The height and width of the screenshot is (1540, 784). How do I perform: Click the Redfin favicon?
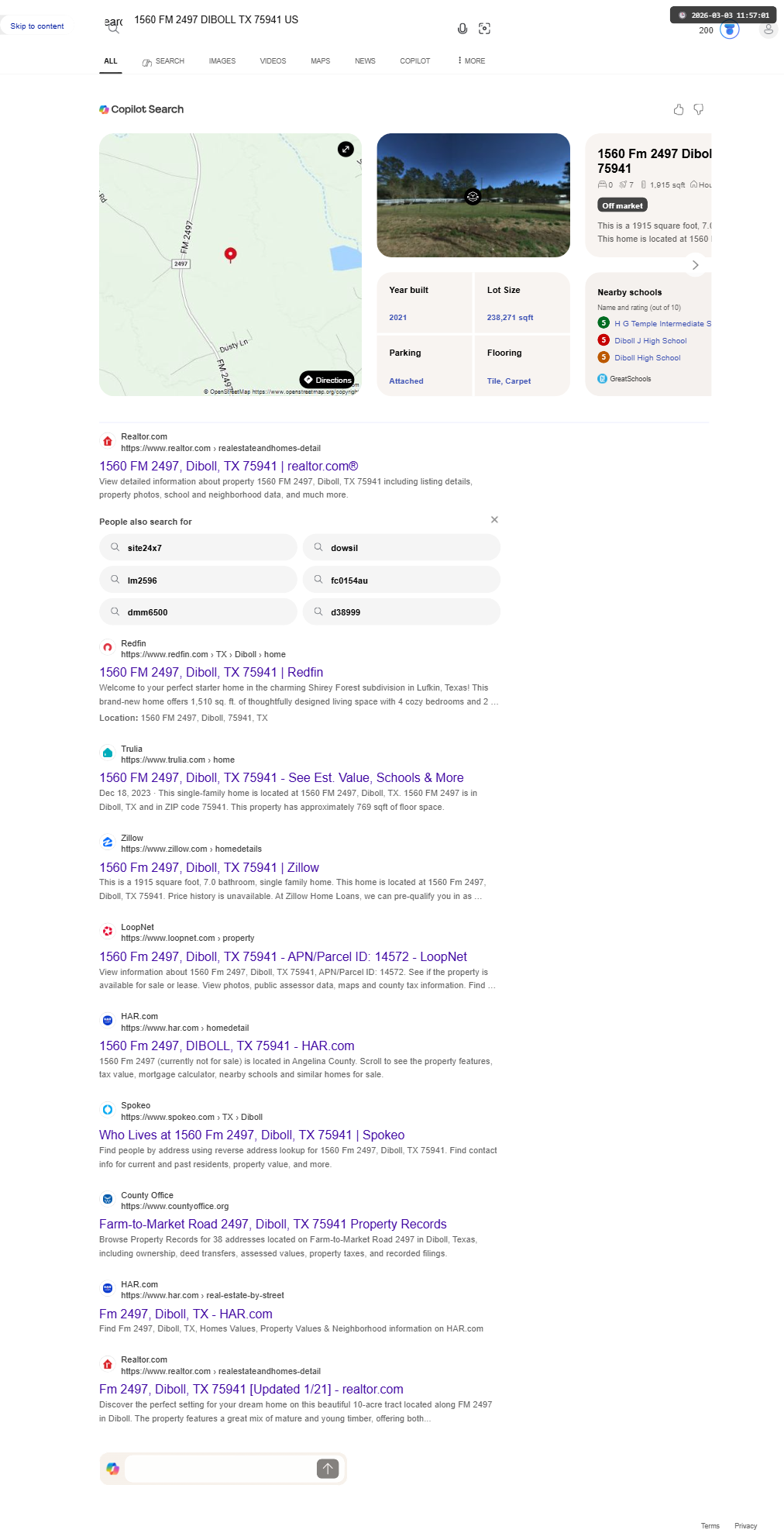click(x=108, y=647)
